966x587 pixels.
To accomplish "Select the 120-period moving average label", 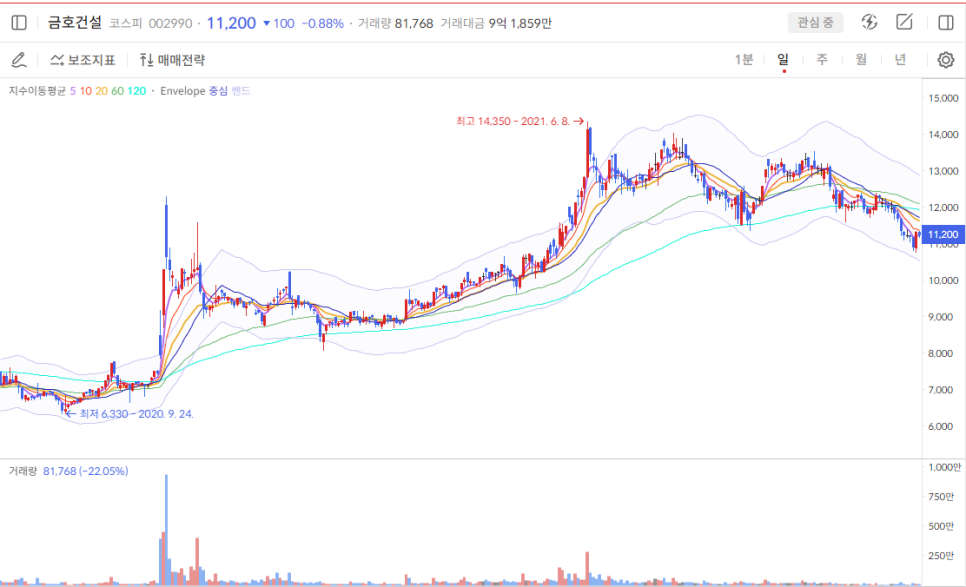I will click(137, 91).
